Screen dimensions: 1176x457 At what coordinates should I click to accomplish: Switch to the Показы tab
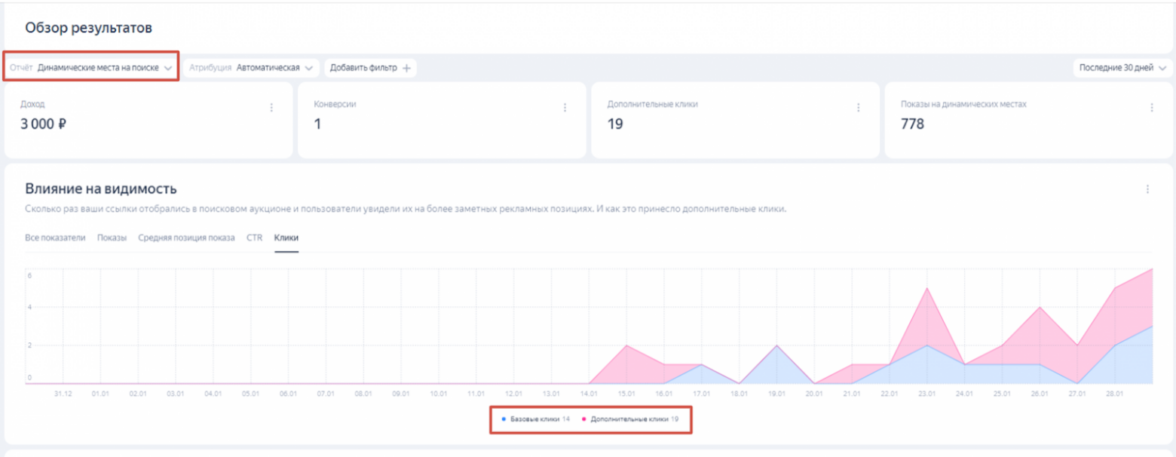(x=112, y=238)
